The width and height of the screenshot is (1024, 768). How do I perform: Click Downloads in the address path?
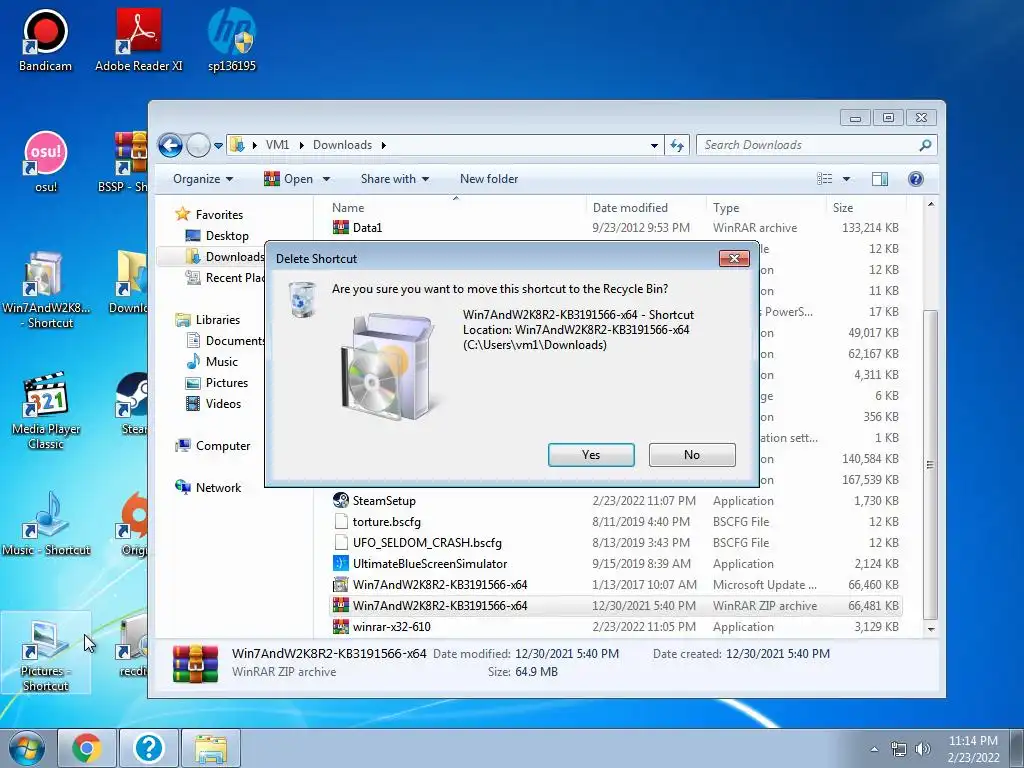coord(342,145)
